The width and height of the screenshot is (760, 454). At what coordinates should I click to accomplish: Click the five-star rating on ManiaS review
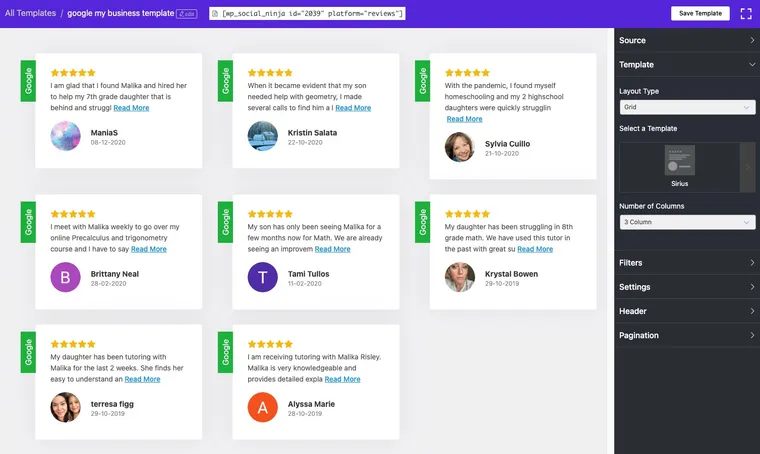click(x=73, y=73)
